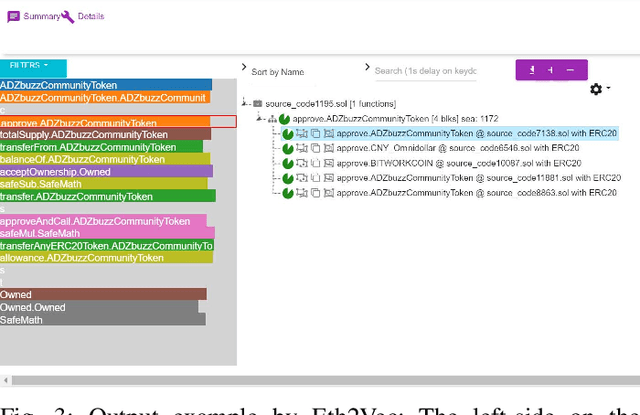The height and width of the screenshot is (415, 640).
Task: Collapse the source_code1195.sol tree node
Action: click(x=245, y=104)
